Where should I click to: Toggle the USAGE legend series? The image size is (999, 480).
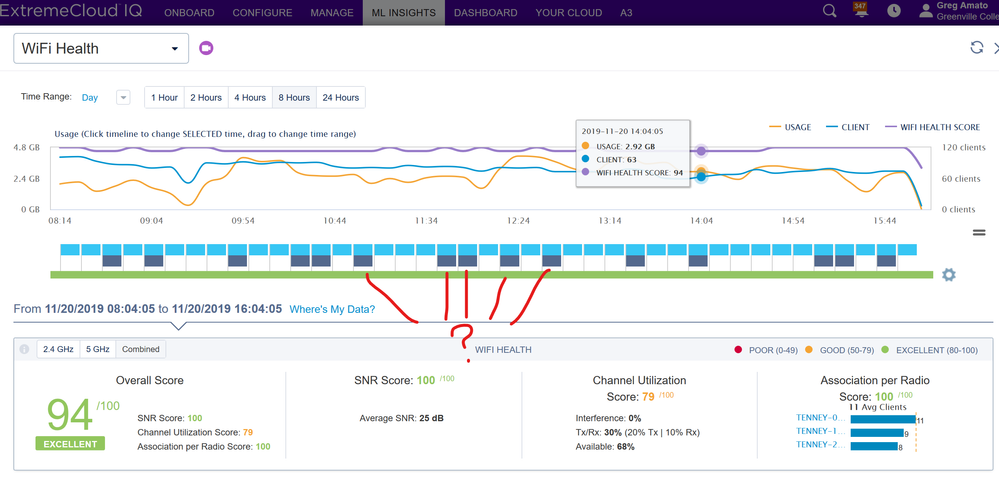click(x=790, y=127)
